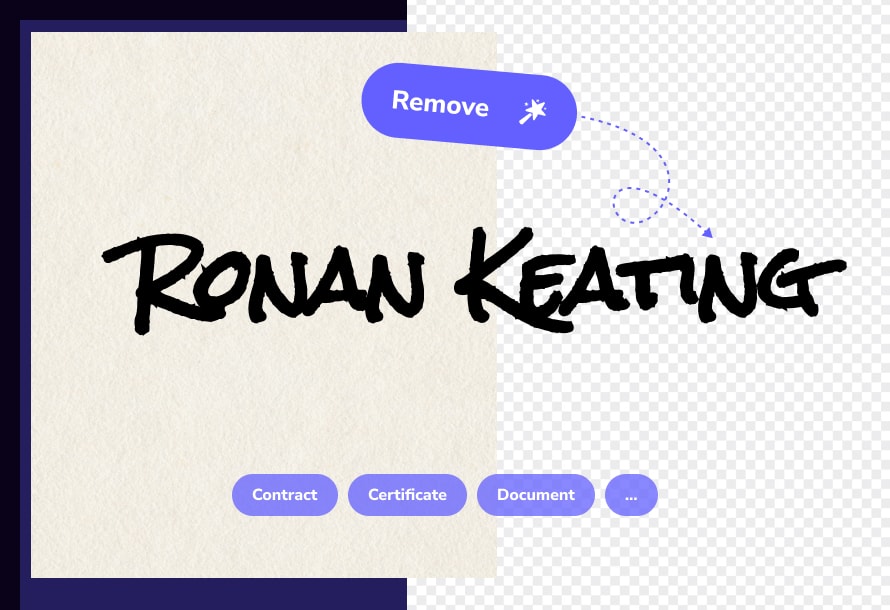
Task: Click the magic wand icon on Remove
Action: [x=531, y=112]
